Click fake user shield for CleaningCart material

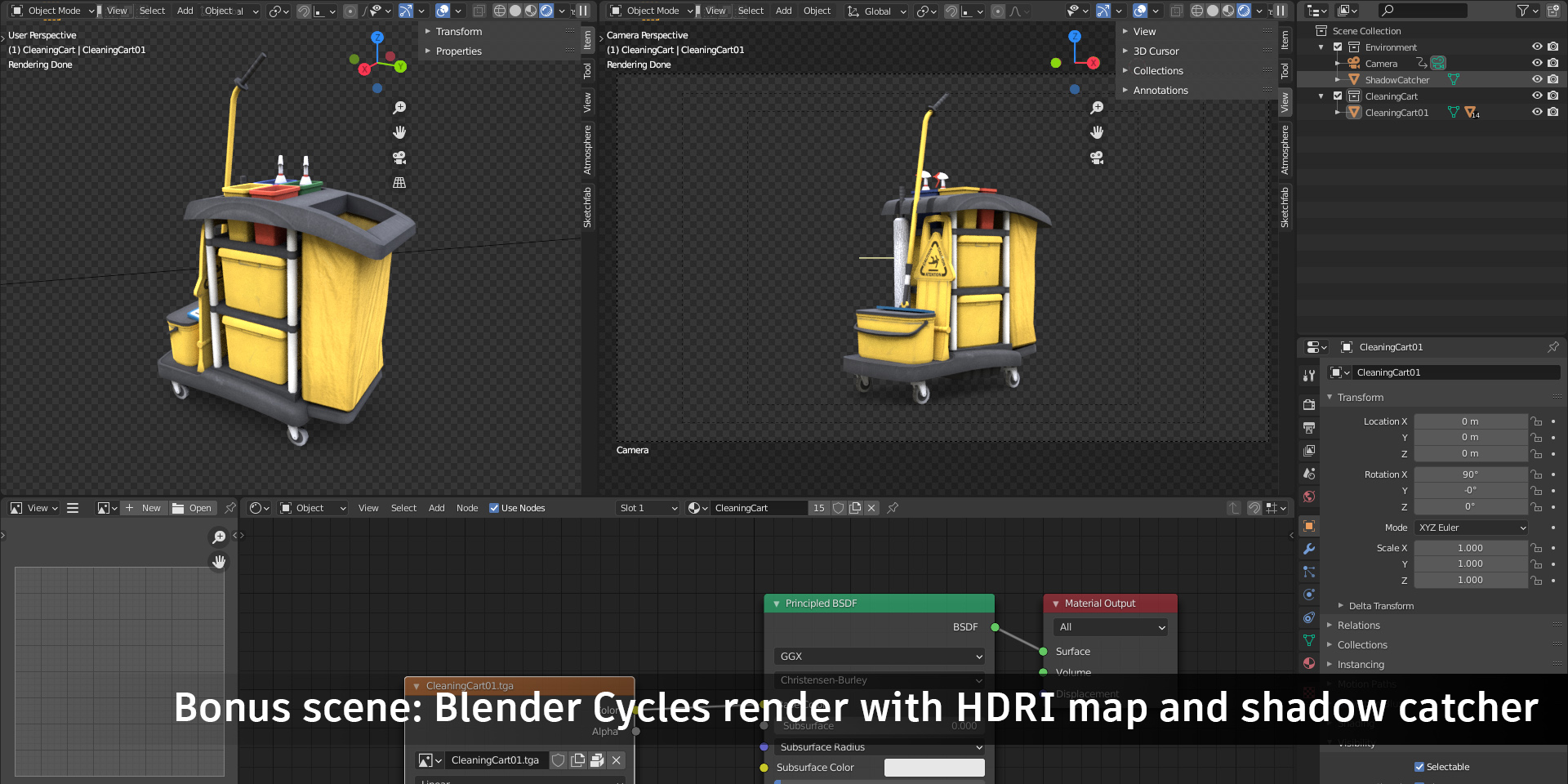coord(838,508)
